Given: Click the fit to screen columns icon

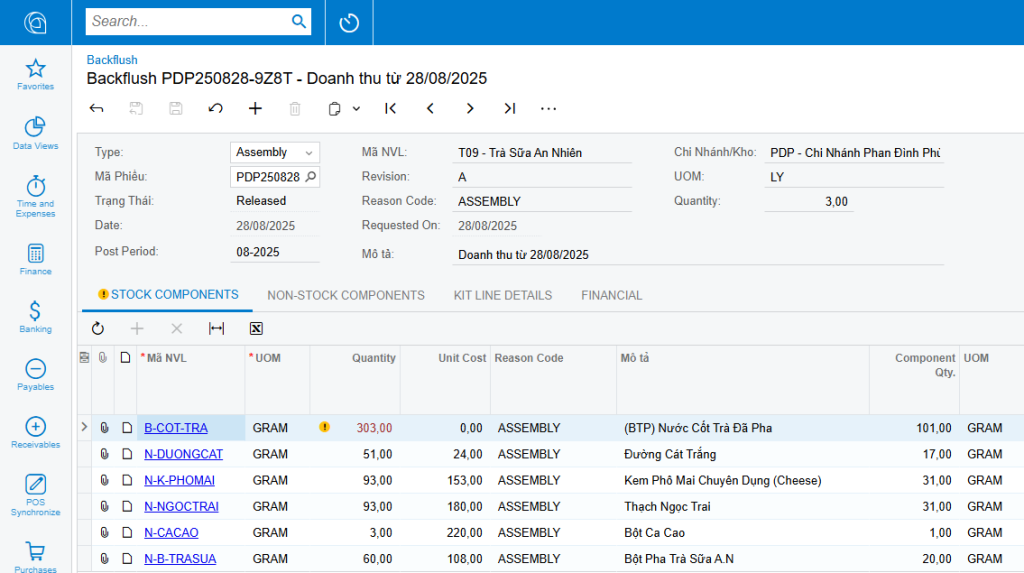Looking at the screenshot, I should [x=216, y=329].
